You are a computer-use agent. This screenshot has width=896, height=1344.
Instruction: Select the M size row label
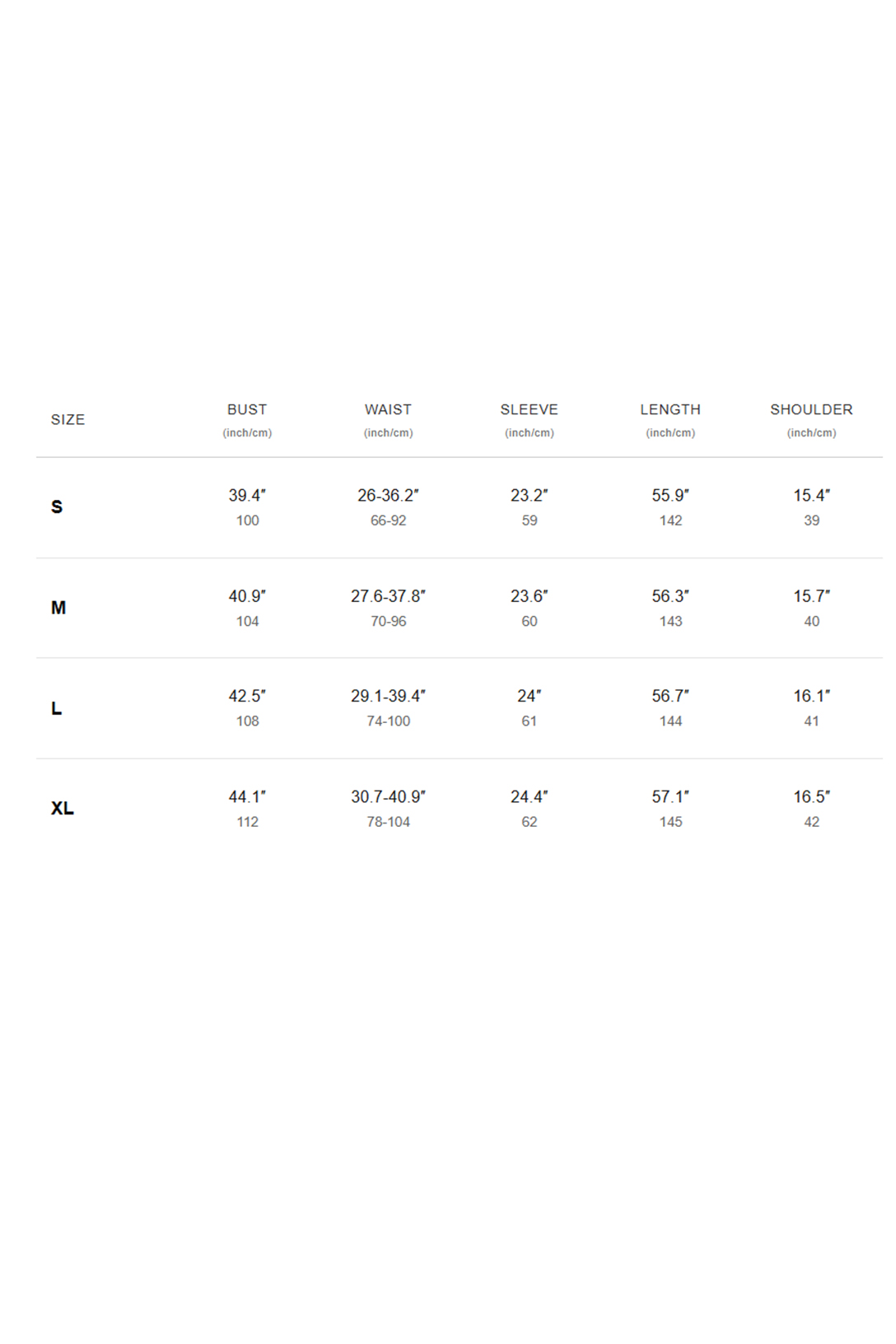58,608
